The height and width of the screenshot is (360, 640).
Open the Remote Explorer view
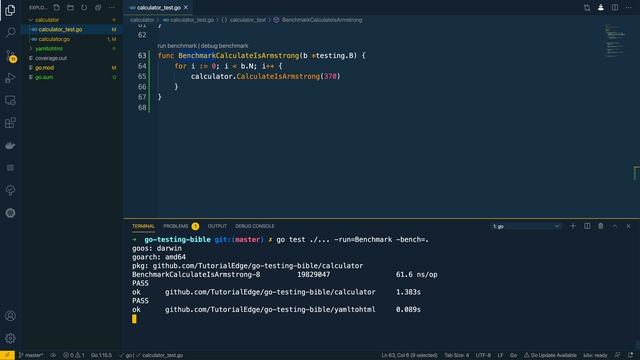click(10, 100)
